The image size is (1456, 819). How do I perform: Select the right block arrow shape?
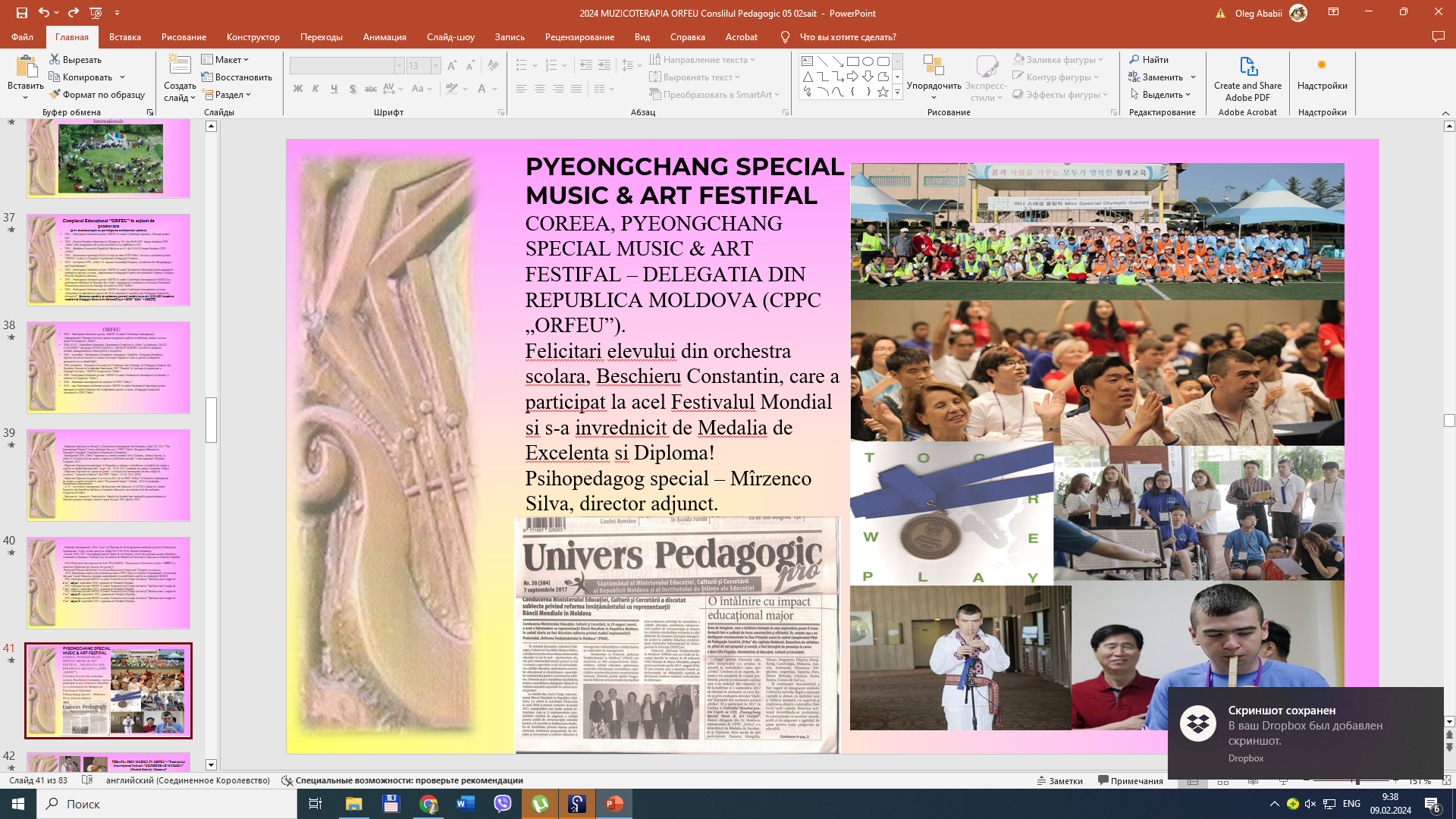click(853, 77)
